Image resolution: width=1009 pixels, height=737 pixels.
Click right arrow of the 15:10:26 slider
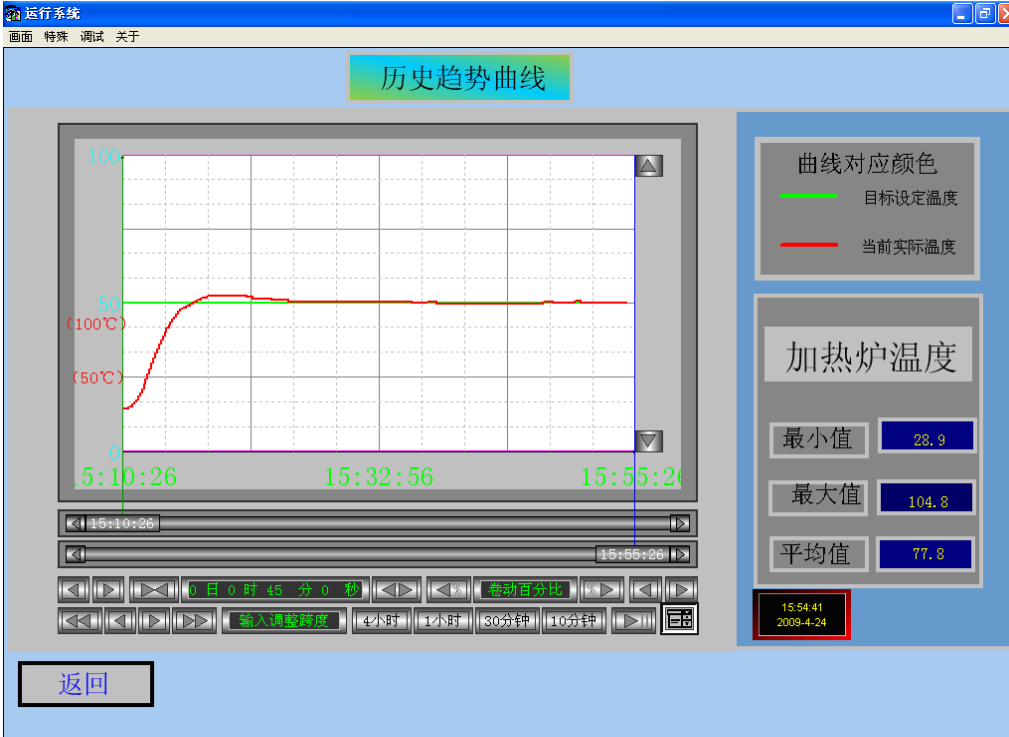click(680, 523)
